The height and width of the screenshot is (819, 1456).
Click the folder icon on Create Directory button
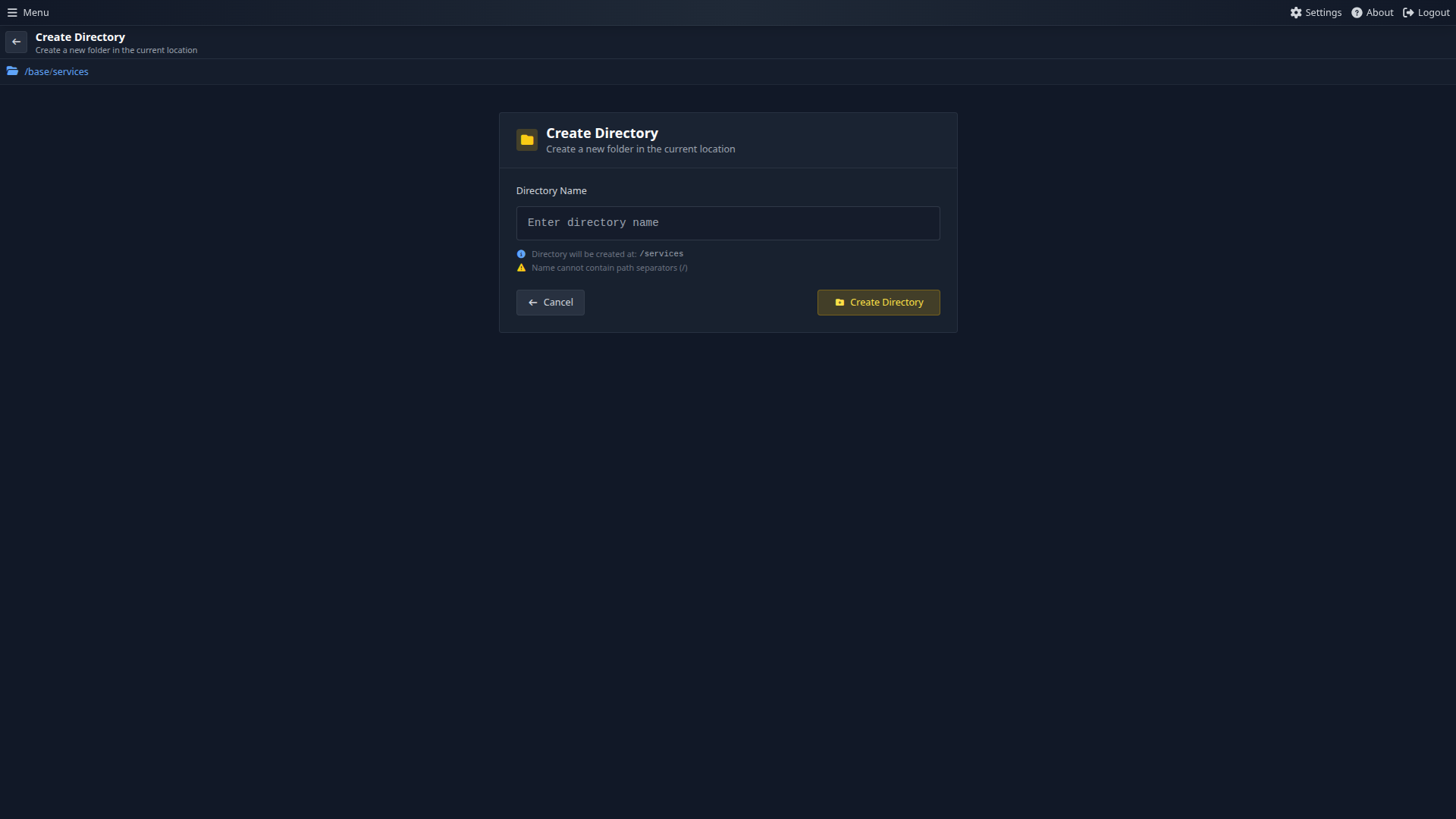tap(839, 302)
